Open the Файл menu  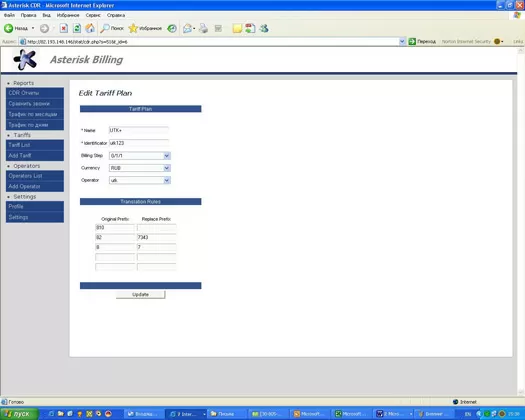point(9,15)
